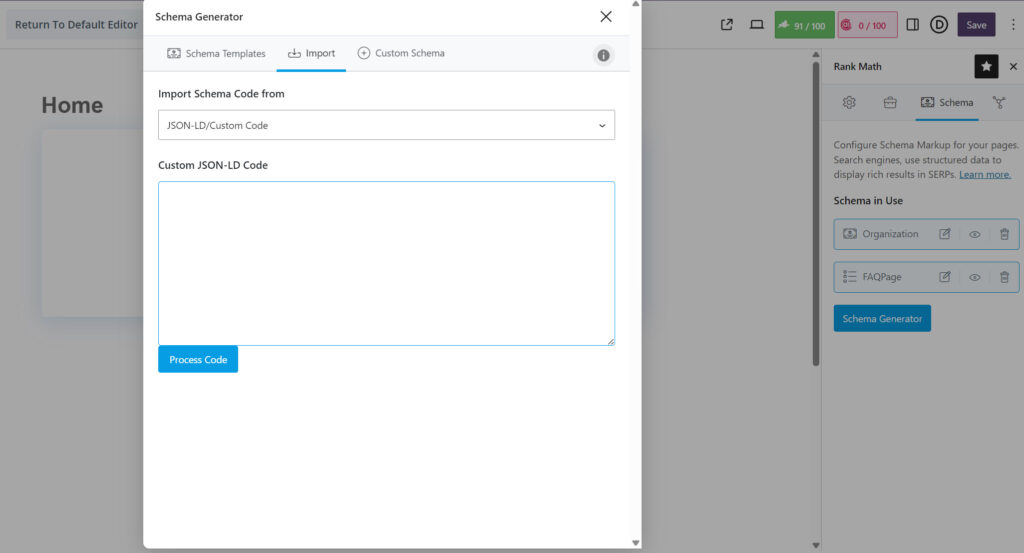Delete the Organization schema

pyautogui.click(x=1004, y=234)
